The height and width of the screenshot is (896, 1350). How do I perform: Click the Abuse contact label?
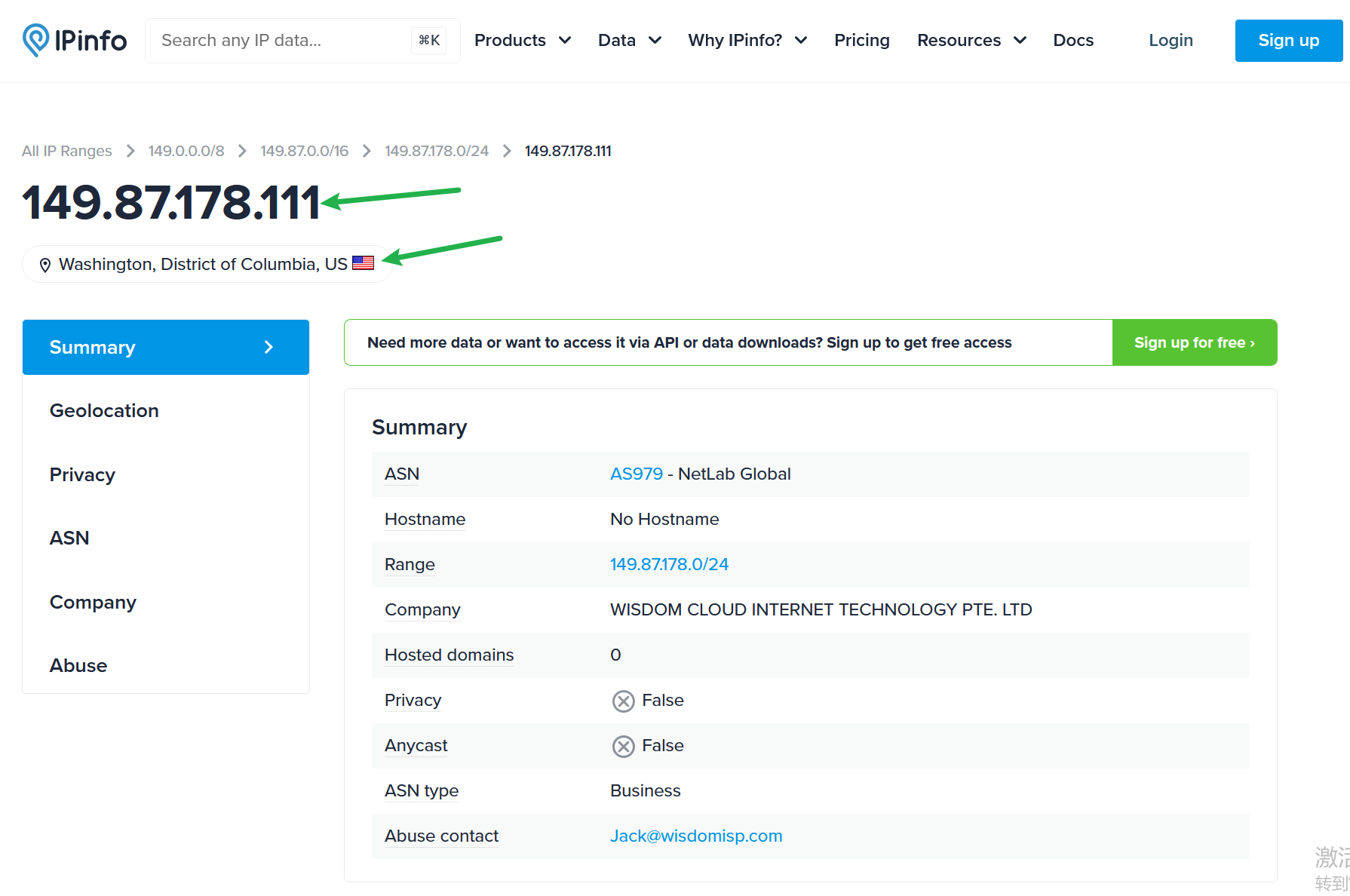[441, 836]
